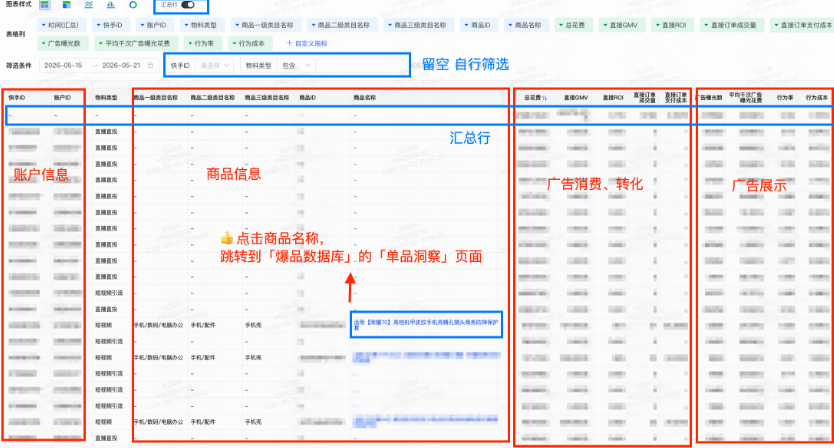The width and height of the screenshot is (834, 448).
Task: Click 手机壳 in the 荣耀70 product row
Action: click(253, 325)
